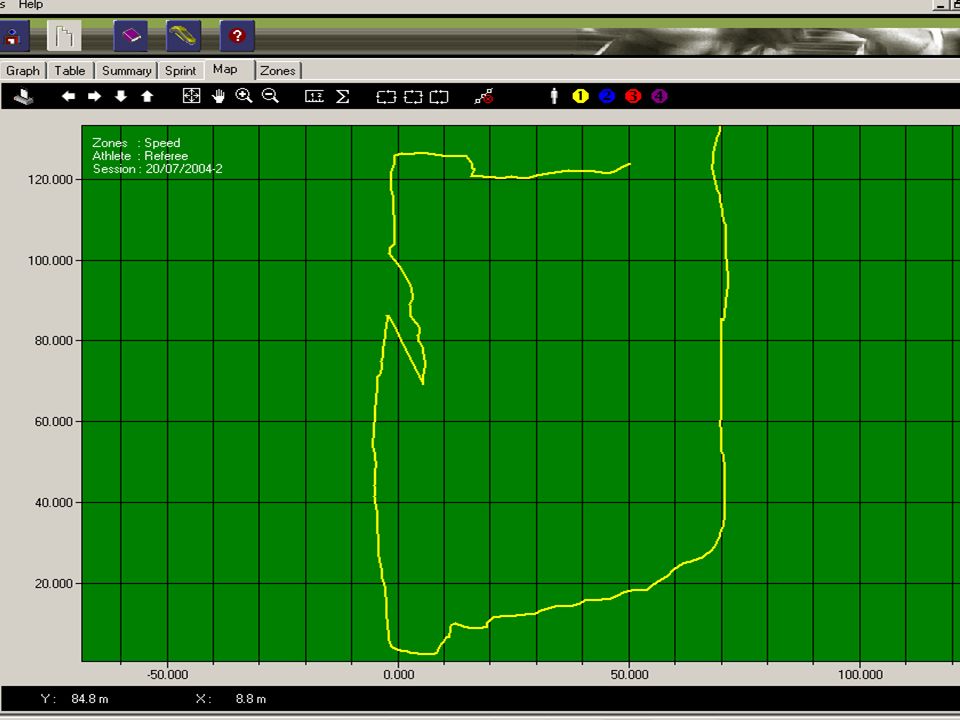Toggle the purple zone 4 circle

click(659, 96)
